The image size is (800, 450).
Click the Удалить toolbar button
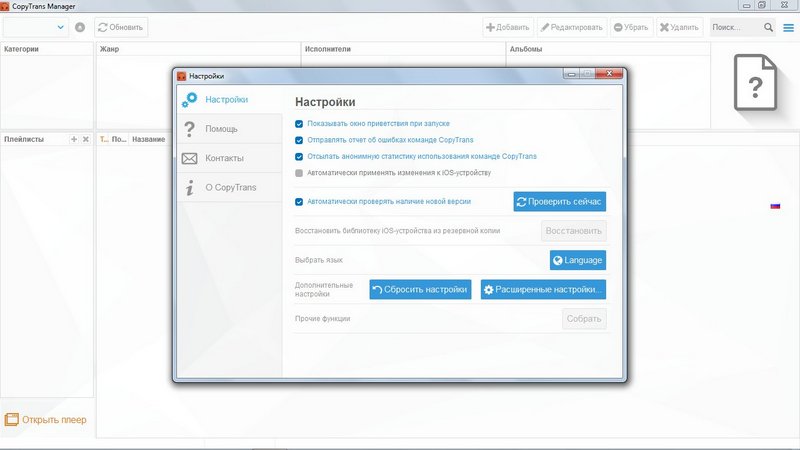pyautogui.click(x=679, y=27)
